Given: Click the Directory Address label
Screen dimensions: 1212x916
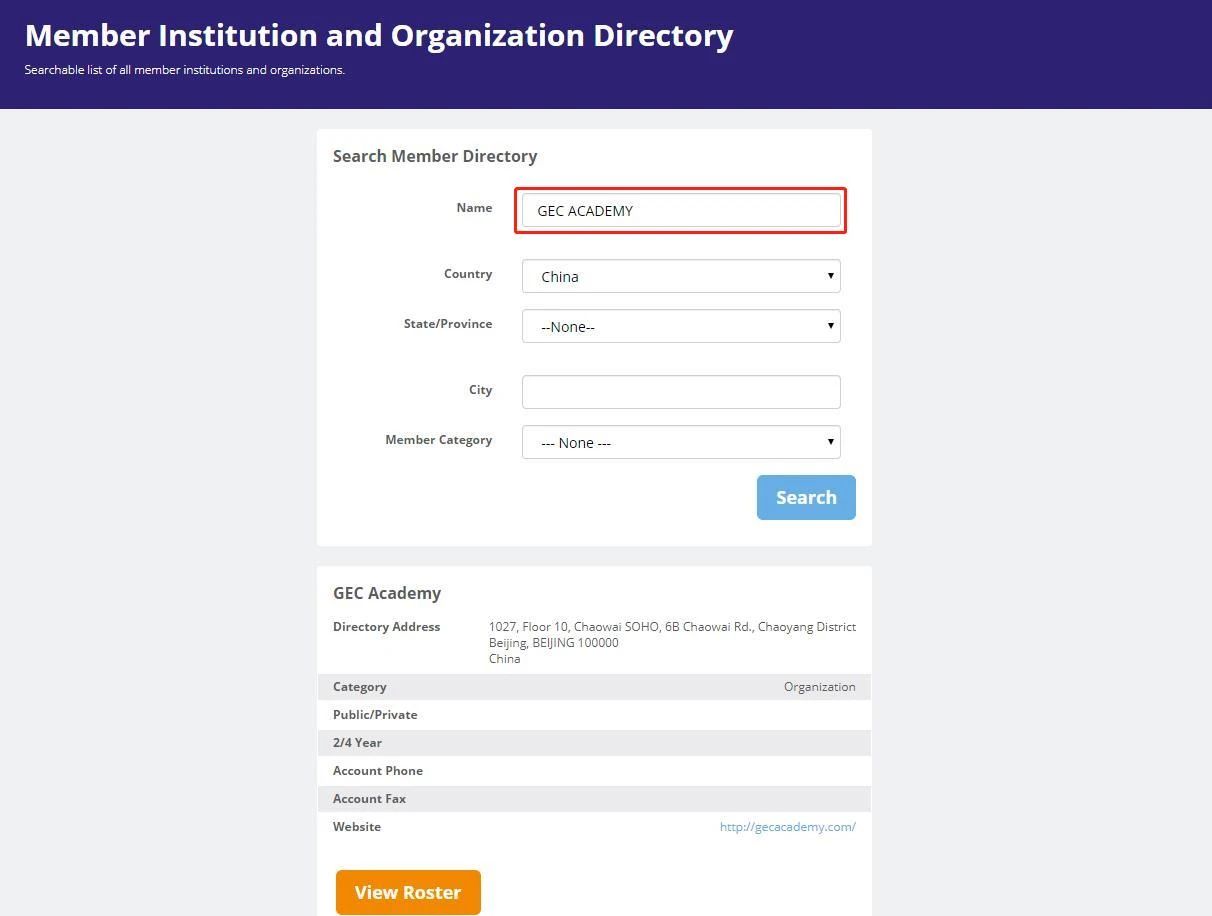Looking at the screenshot, I should coord(387,627).
